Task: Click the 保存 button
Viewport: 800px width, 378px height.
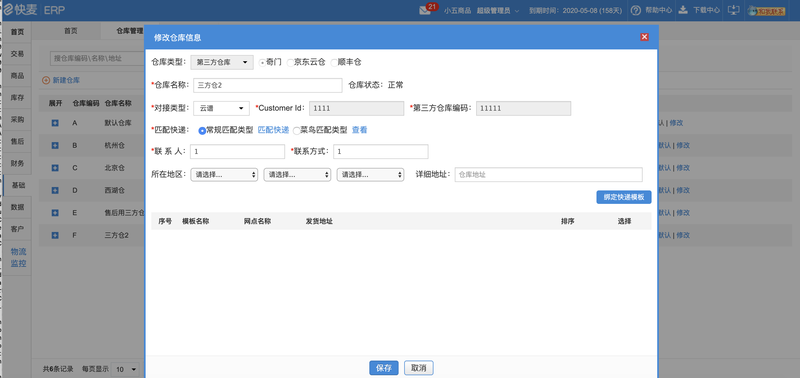Action: (x=384, y=368)
